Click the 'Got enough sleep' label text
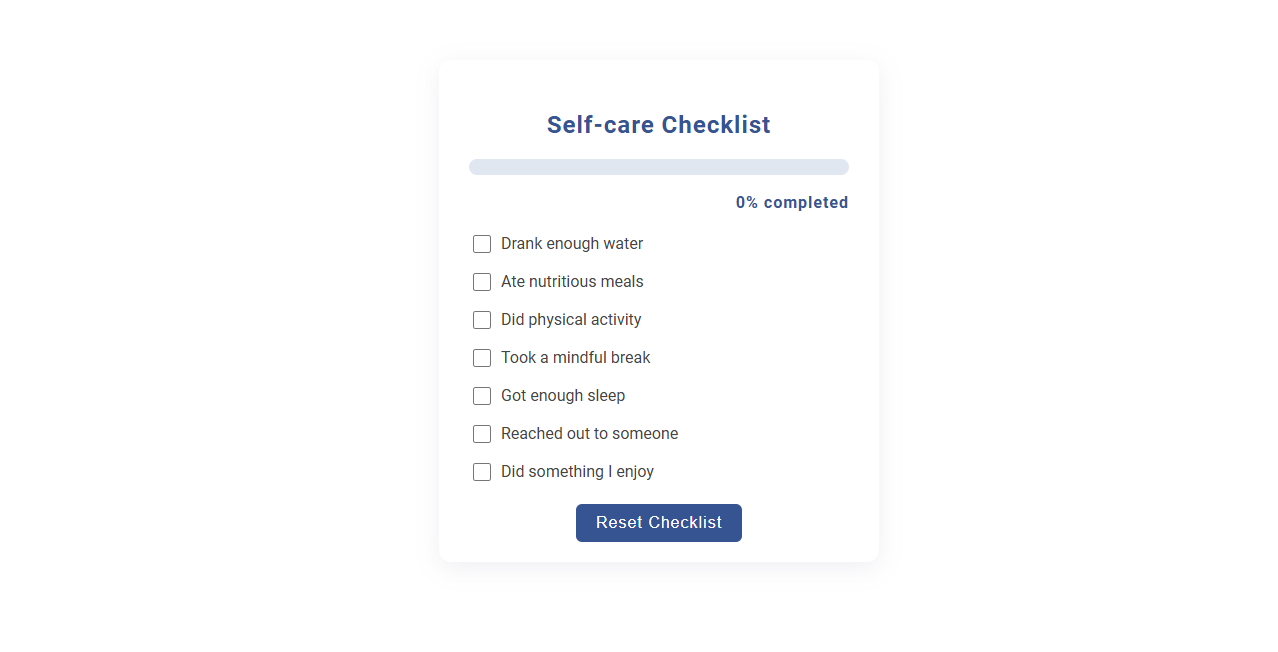The image size is (1278, 652). (562, 396)
